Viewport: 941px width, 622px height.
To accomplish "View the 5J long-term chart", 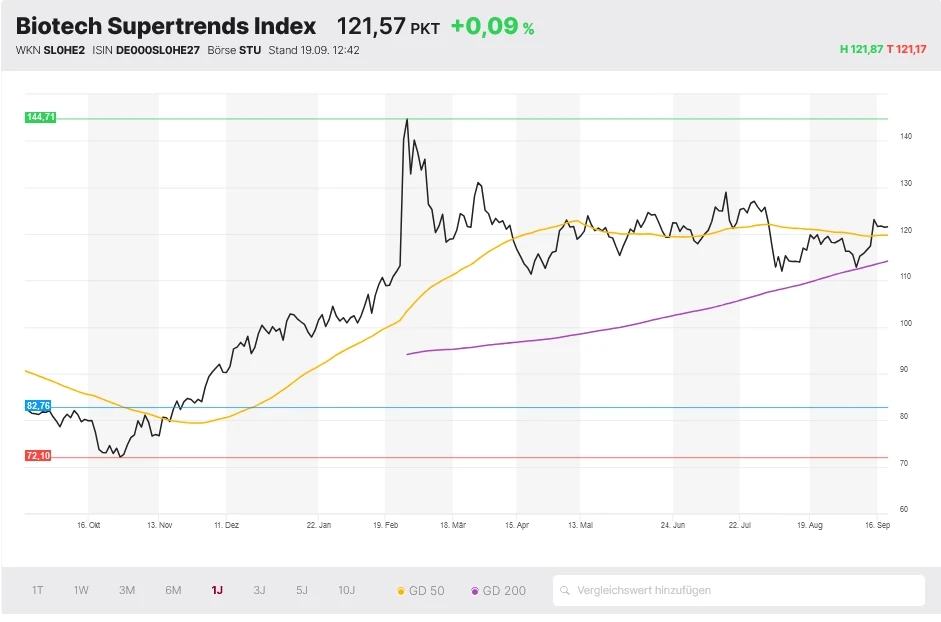I will pos(301,590).
